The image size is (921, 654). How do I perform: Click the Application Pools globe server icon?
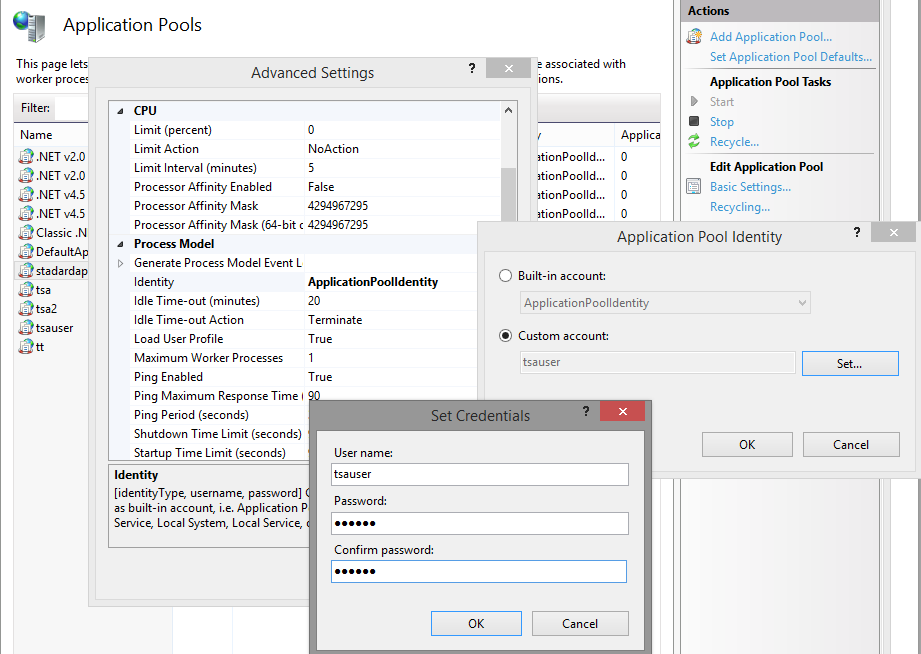(29, 26)
